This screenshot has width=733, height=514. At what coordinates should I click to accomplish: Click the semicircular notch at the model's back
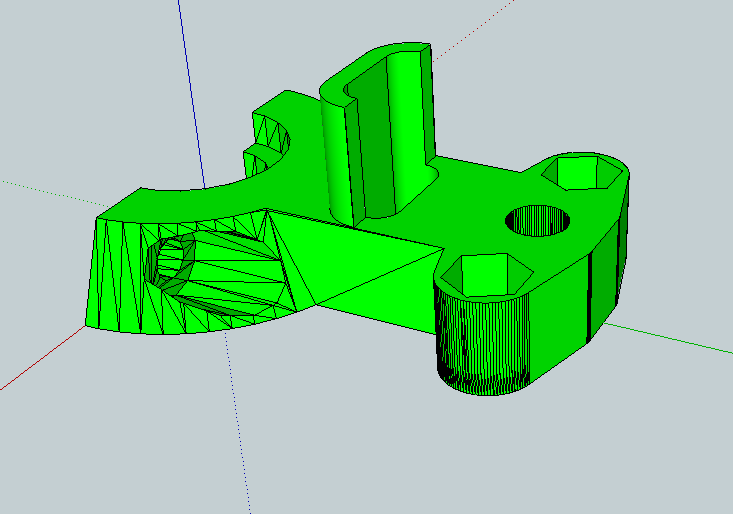pyautogui.click(x=271, y=143)
